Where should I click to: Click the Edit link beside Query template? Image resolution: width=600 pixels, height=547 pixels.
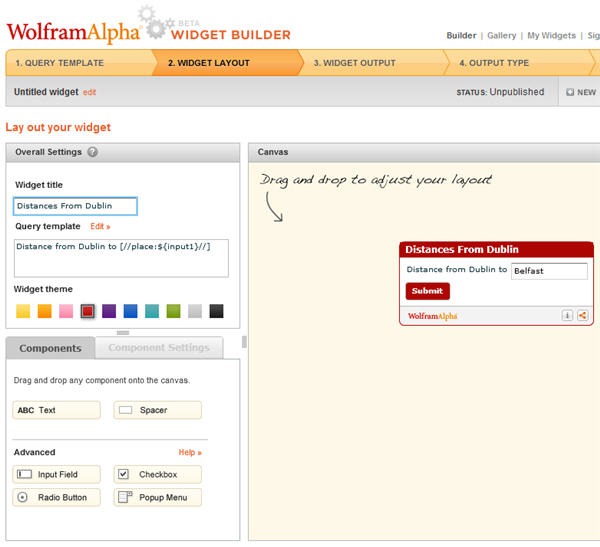coord(100,227)
